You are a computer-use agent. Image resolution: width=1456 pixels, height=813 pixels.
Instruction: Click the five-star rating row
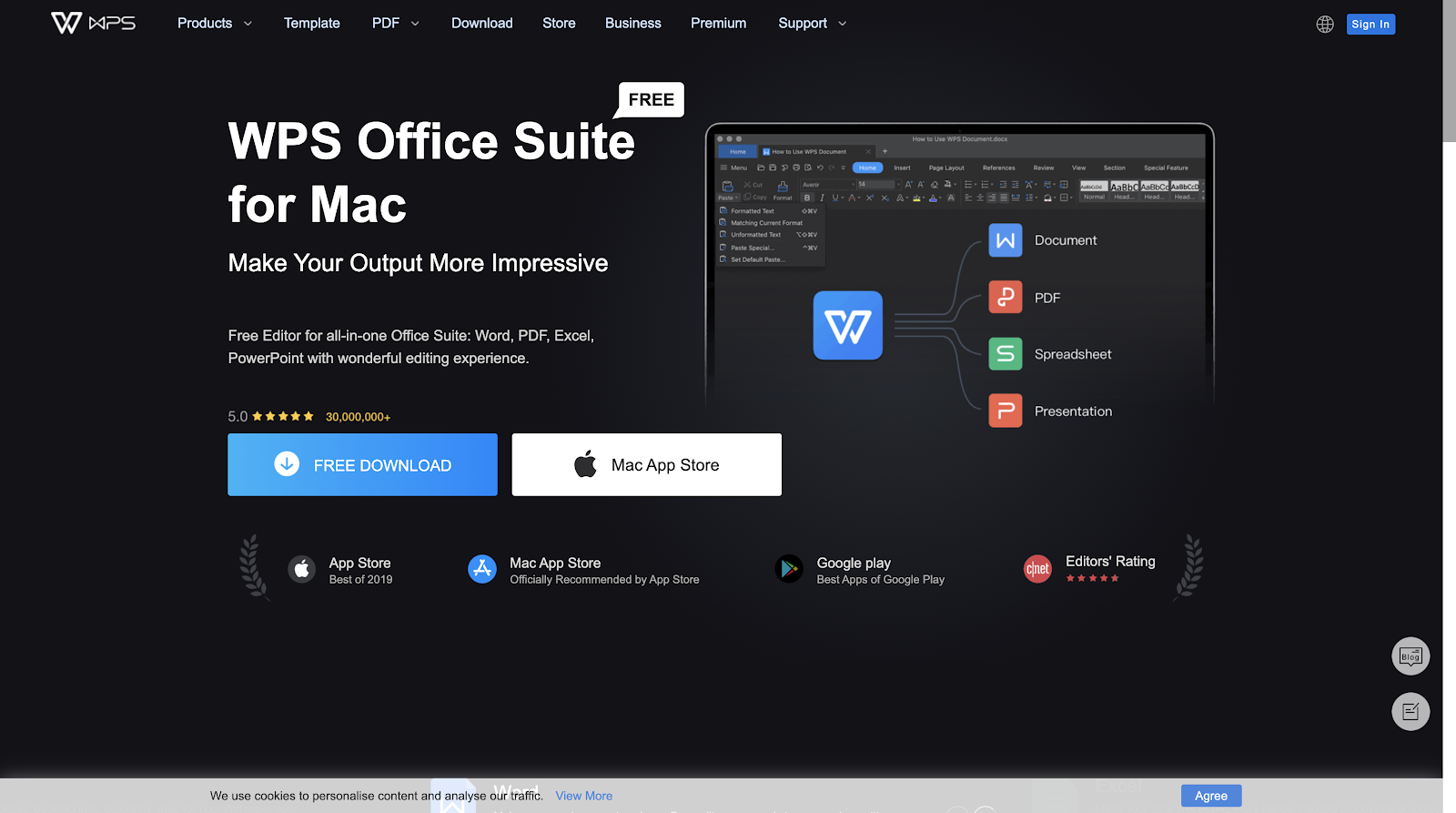coord(283,416)
